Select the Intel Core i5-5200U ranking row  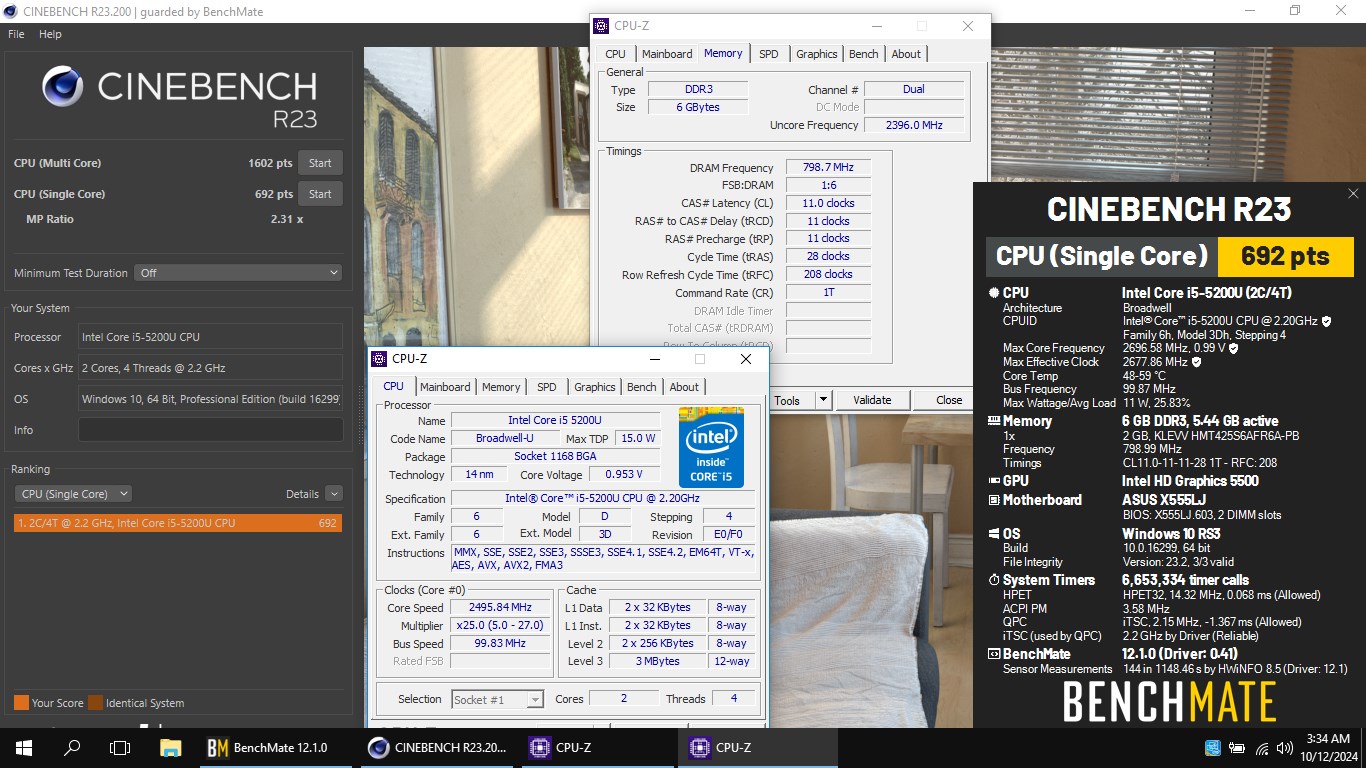pos(178,523)
